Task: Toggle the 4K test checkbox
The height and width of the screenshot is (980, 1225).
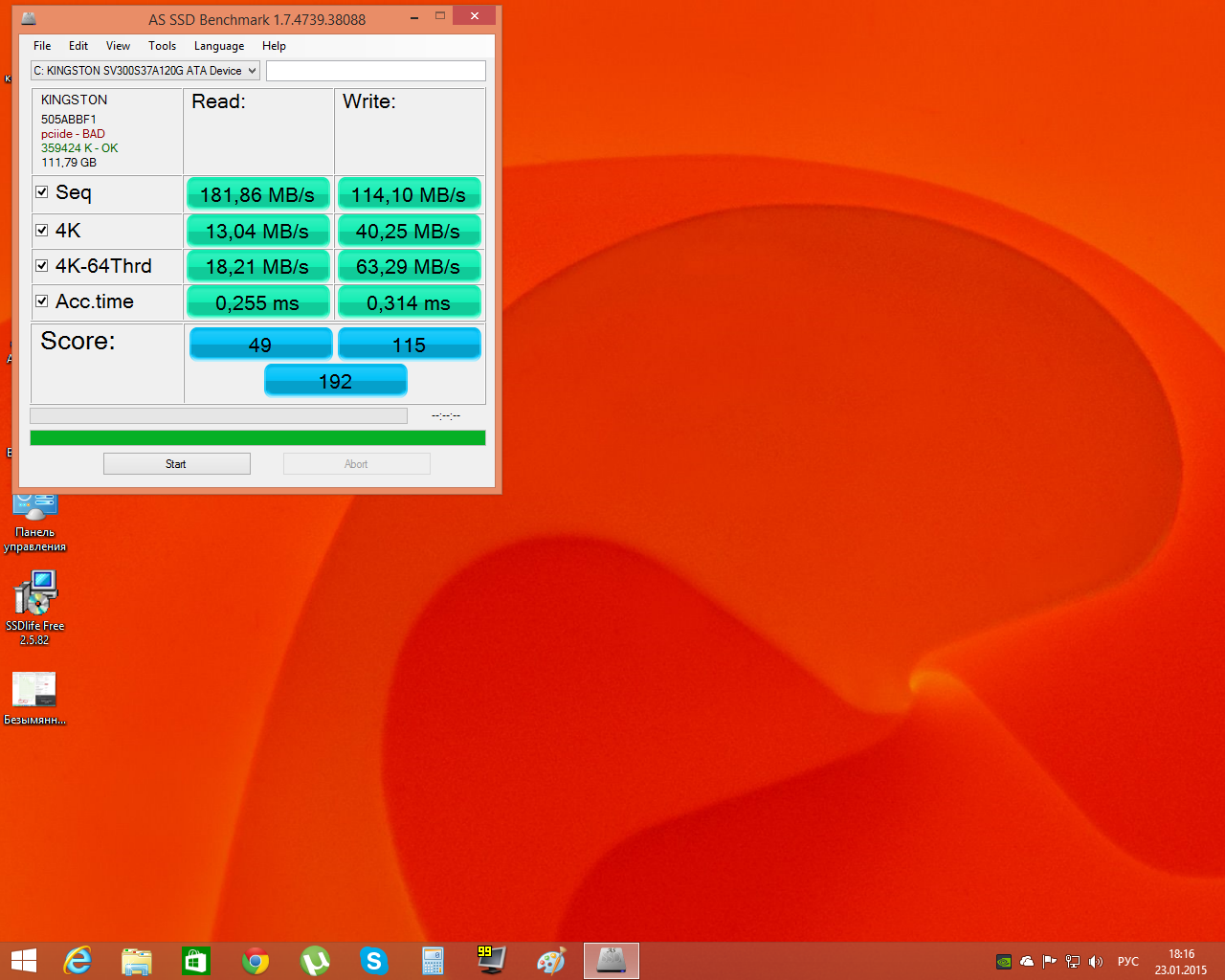Action: [42, 230]
